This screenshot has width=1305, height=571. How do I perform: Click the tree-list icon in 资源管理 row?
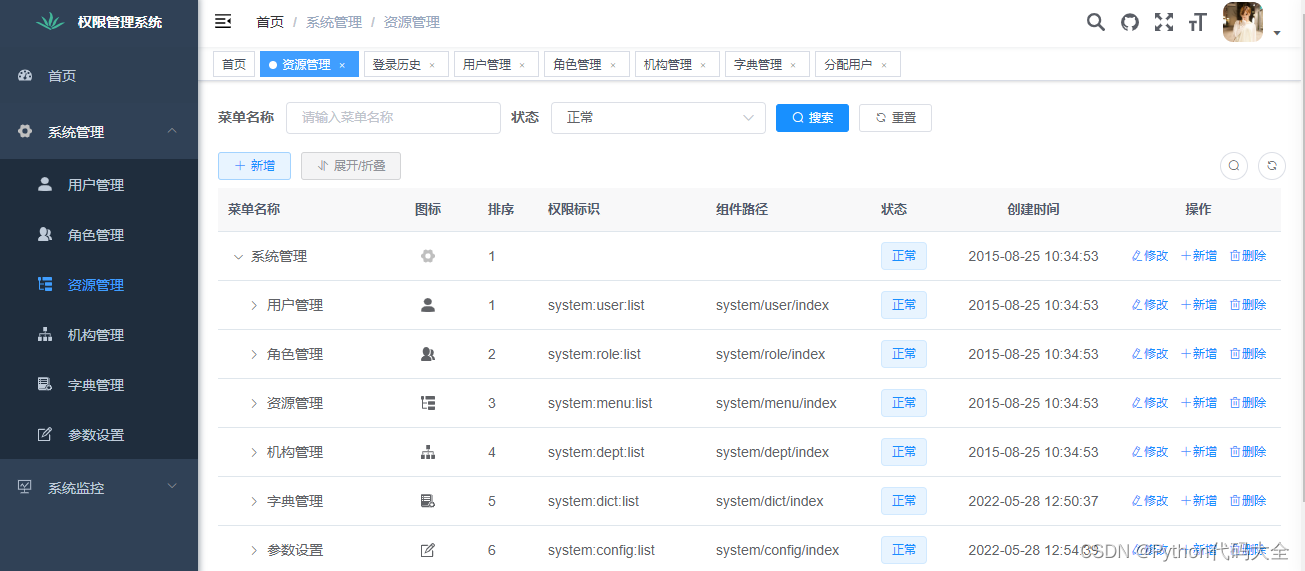(x=428, y=403)
